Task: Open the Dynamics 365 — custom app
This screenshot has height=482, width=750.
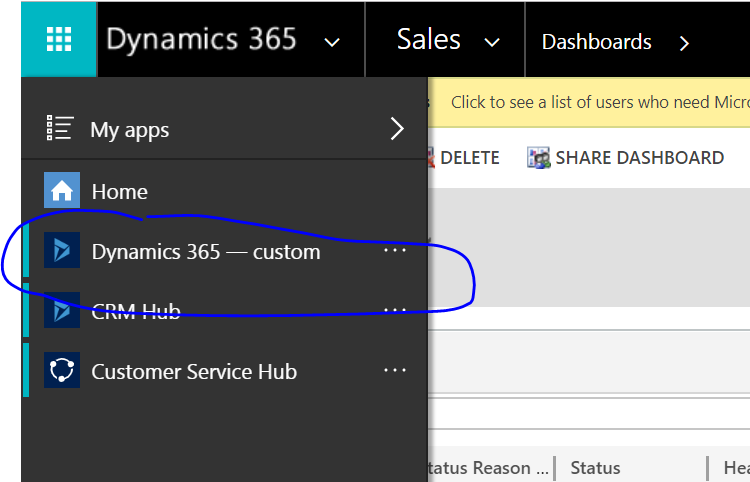Action: 206,252
